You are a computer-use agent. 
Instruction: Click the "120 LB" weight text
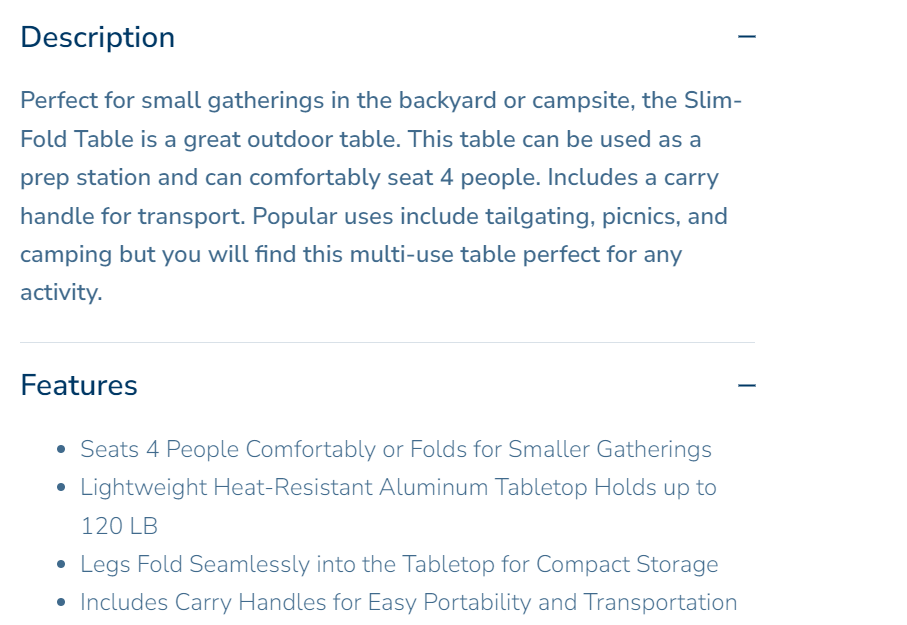(x=119, y=526)
